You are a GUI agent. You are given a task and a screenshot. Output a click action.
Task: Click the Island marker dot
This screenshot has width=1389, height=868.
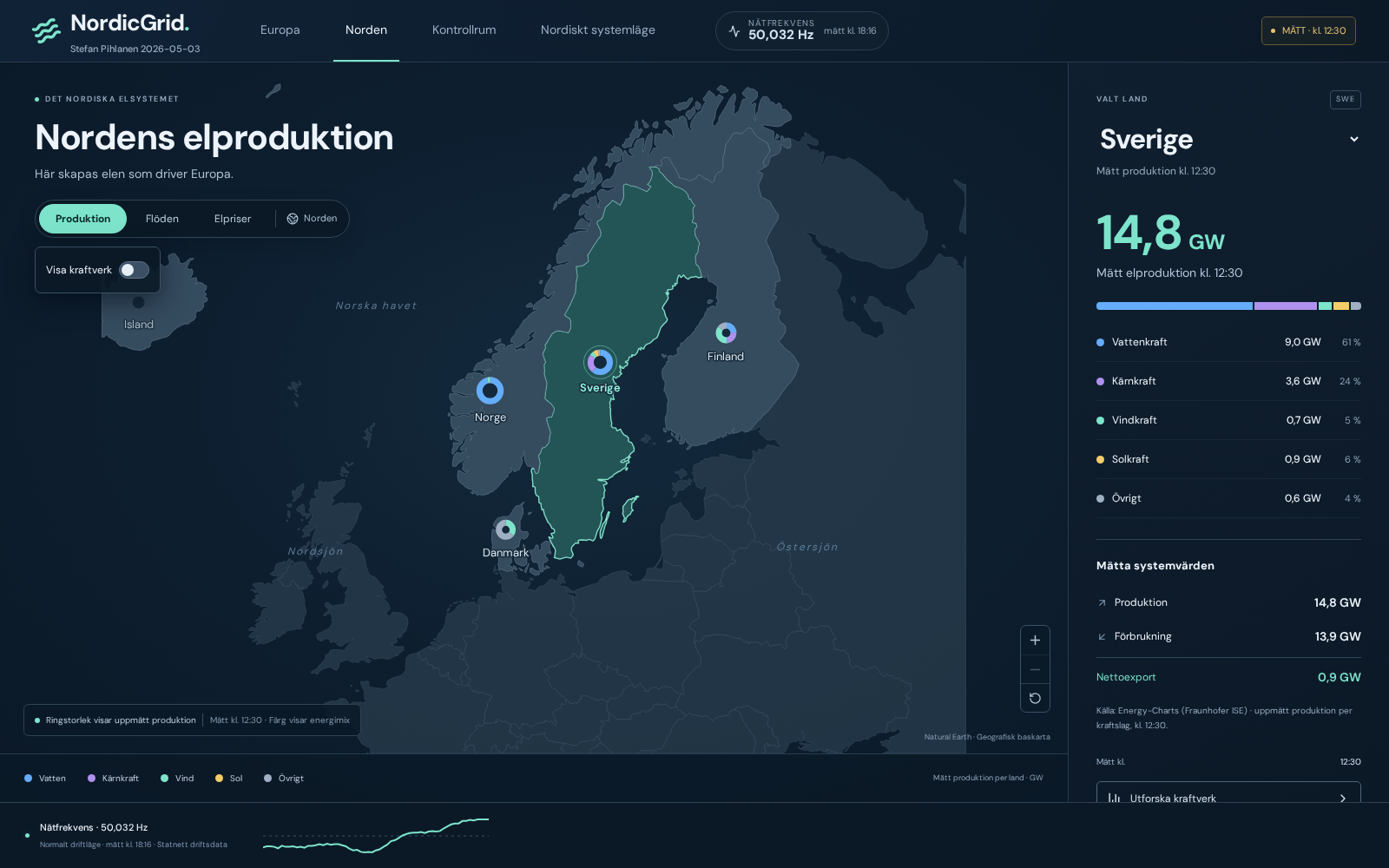tap(138, 302)
